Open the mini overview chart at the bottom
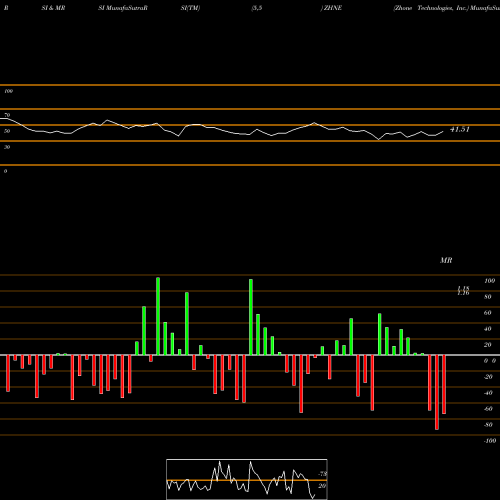The image size is (500, 500). pyautogui.click(x=247, y=479)
